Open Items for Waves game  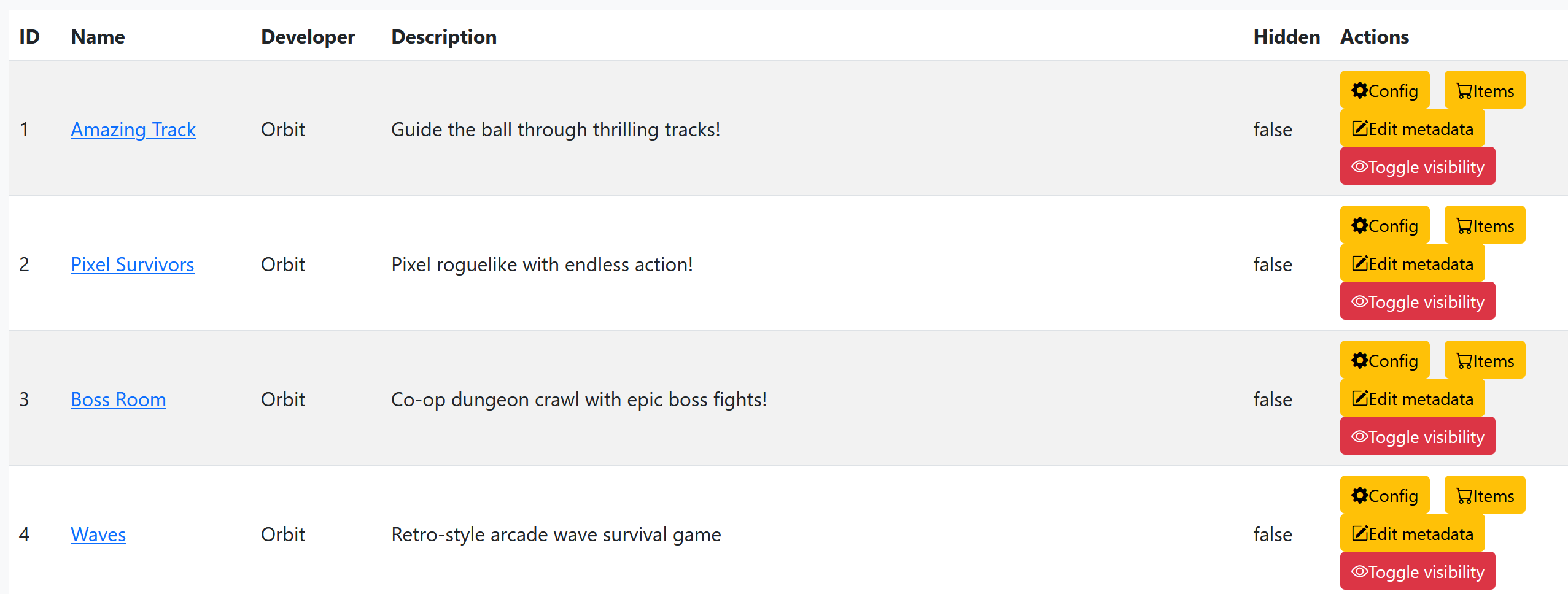point(1485,495)
